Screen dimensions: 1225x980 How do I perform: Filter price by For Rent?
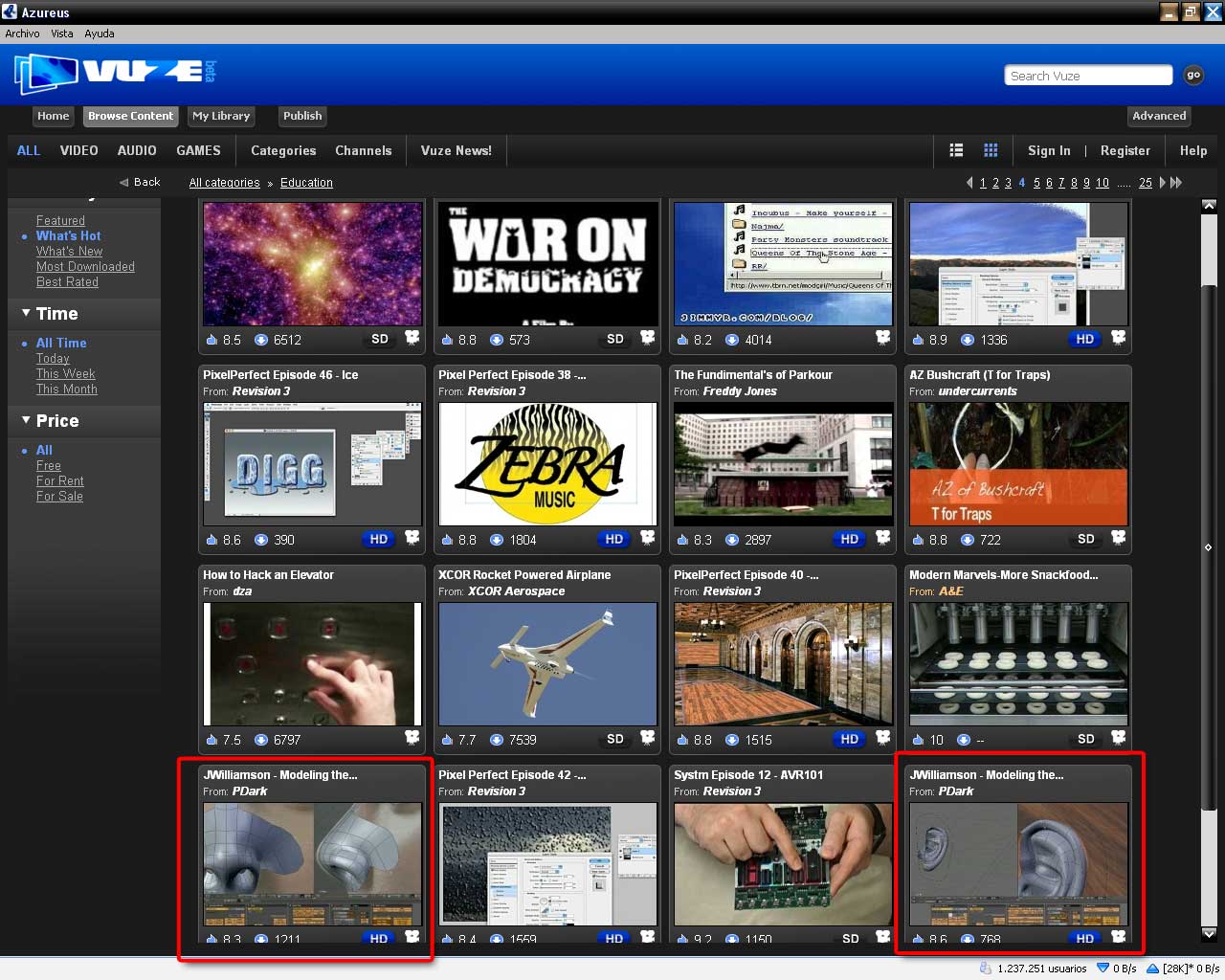click(x=59, y=480)
